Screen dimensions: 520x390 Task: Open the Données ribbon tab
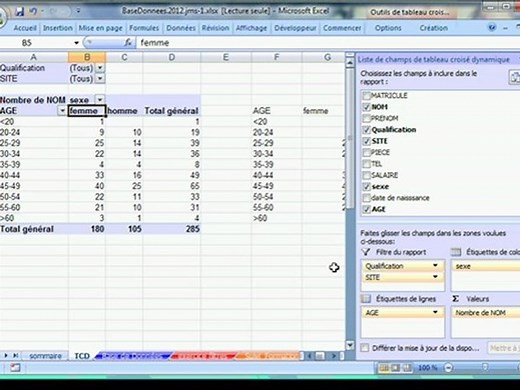pos(181,28)
